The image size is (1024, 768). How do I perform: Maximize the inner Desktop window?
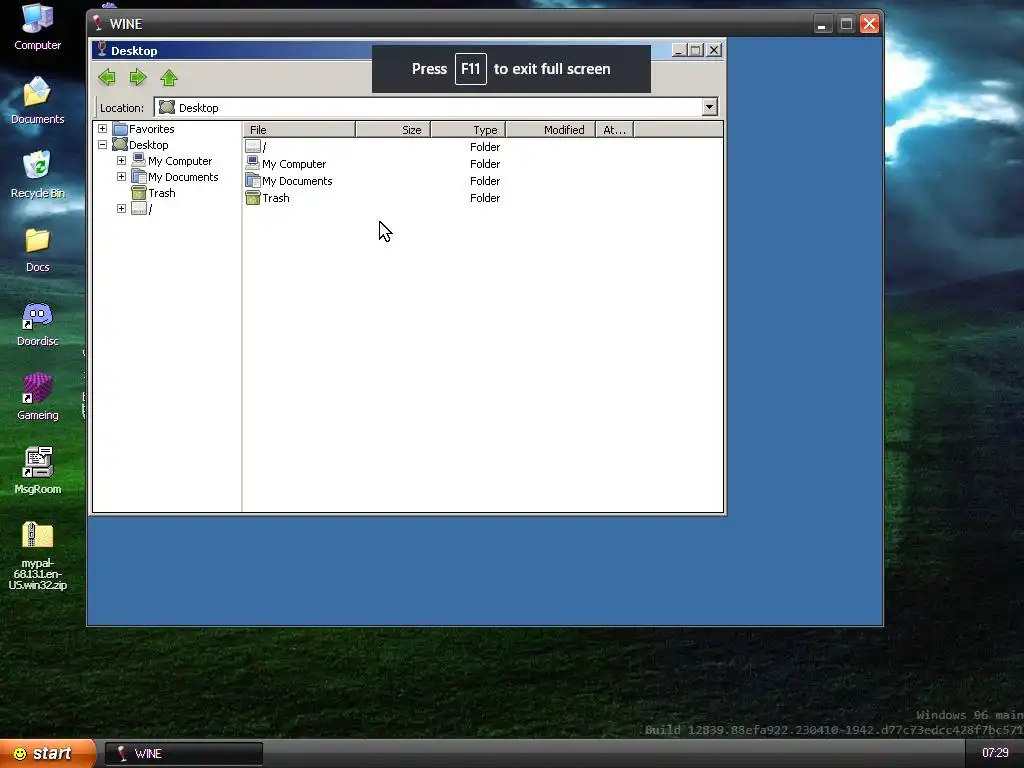pos(696,50)
